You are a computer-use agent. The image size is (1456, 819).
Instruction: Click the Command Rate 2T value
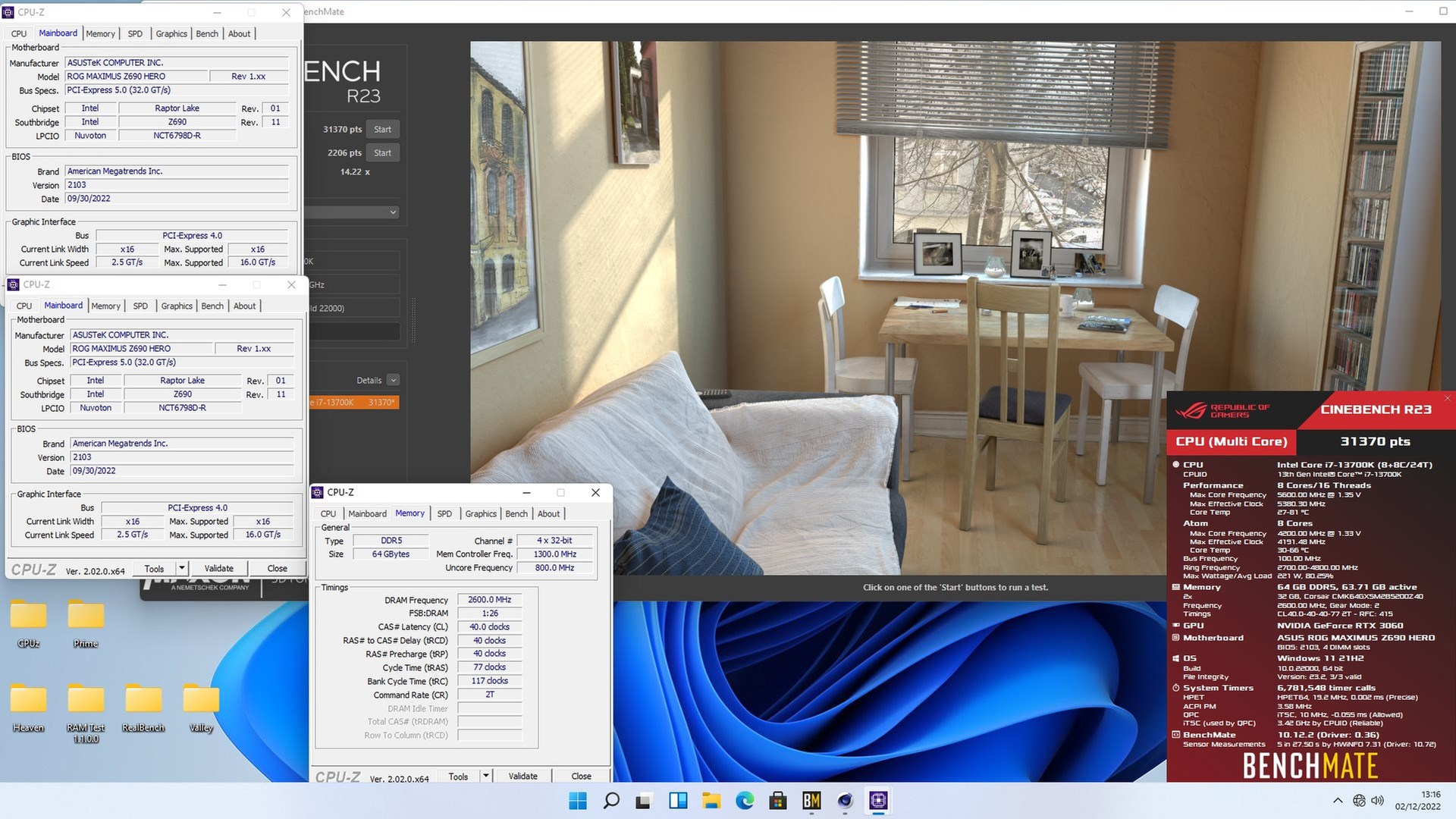click(x=489, y=695)
